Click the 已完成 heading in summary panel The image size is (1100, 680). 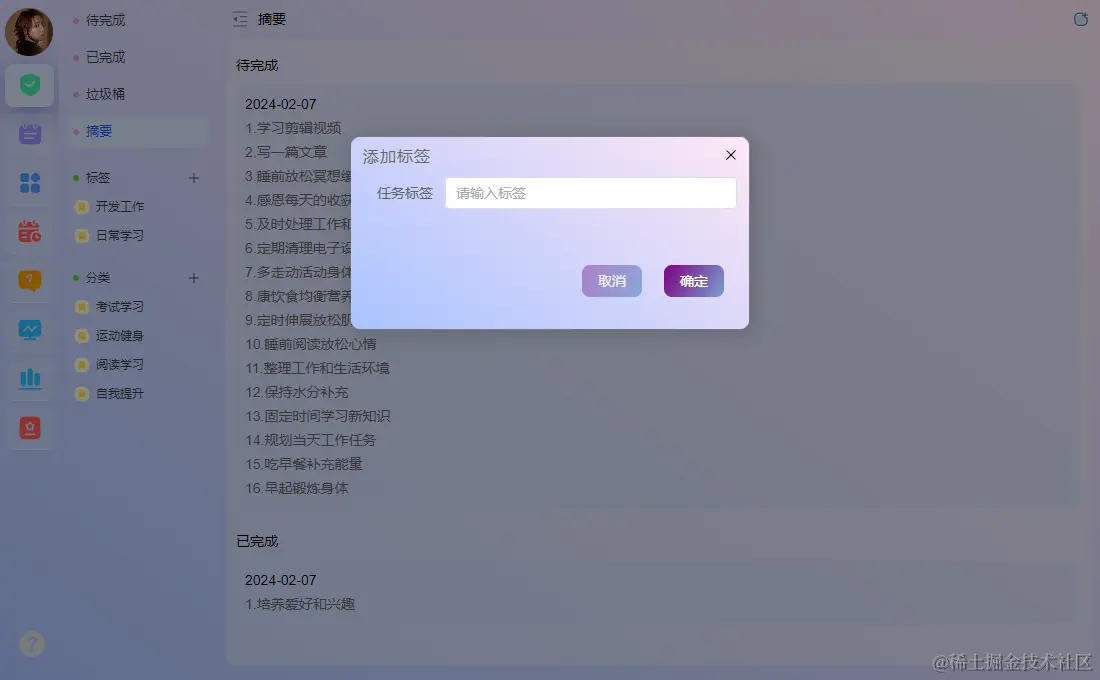pyautogui.click(x=257, y=541)
